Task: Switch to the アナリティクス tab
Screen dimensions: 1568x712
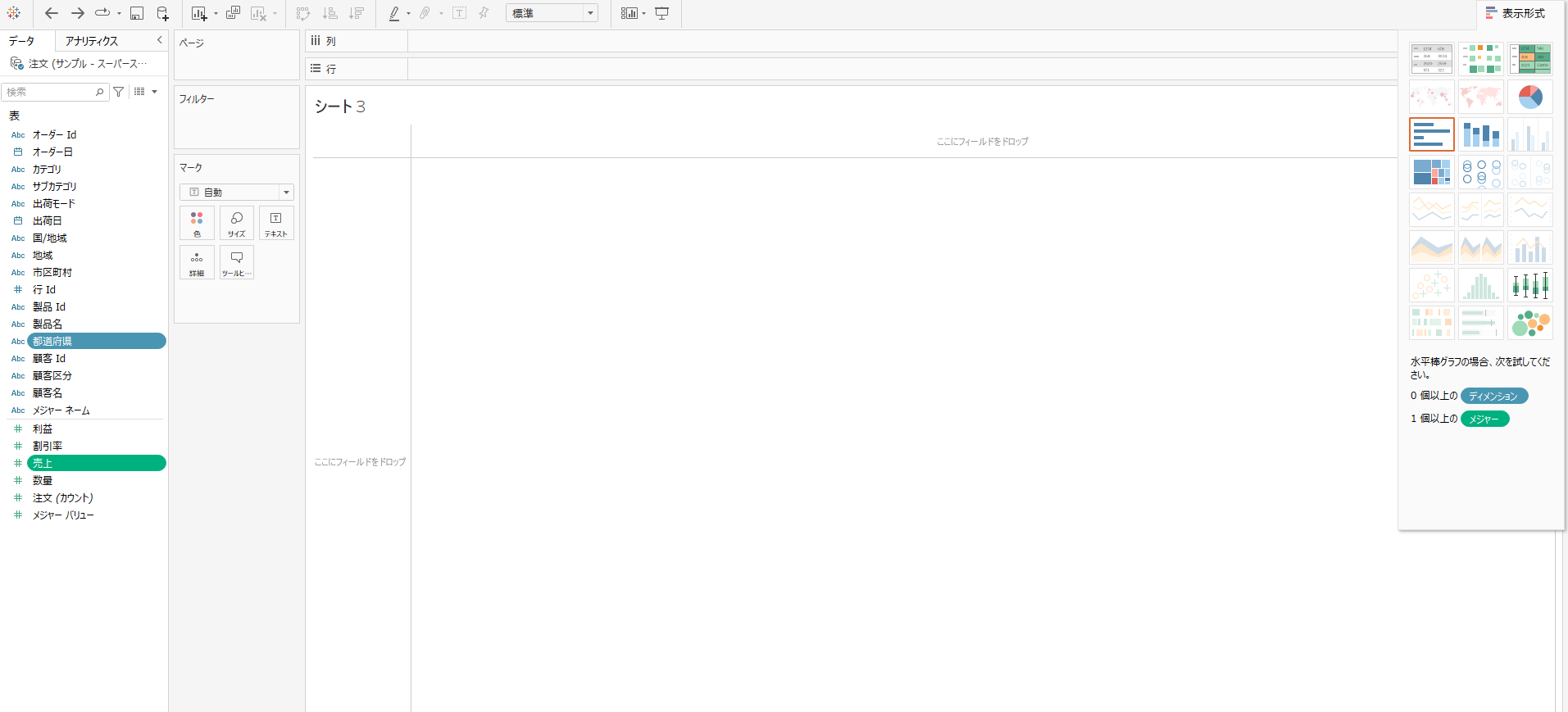Action: coord(92,41)
